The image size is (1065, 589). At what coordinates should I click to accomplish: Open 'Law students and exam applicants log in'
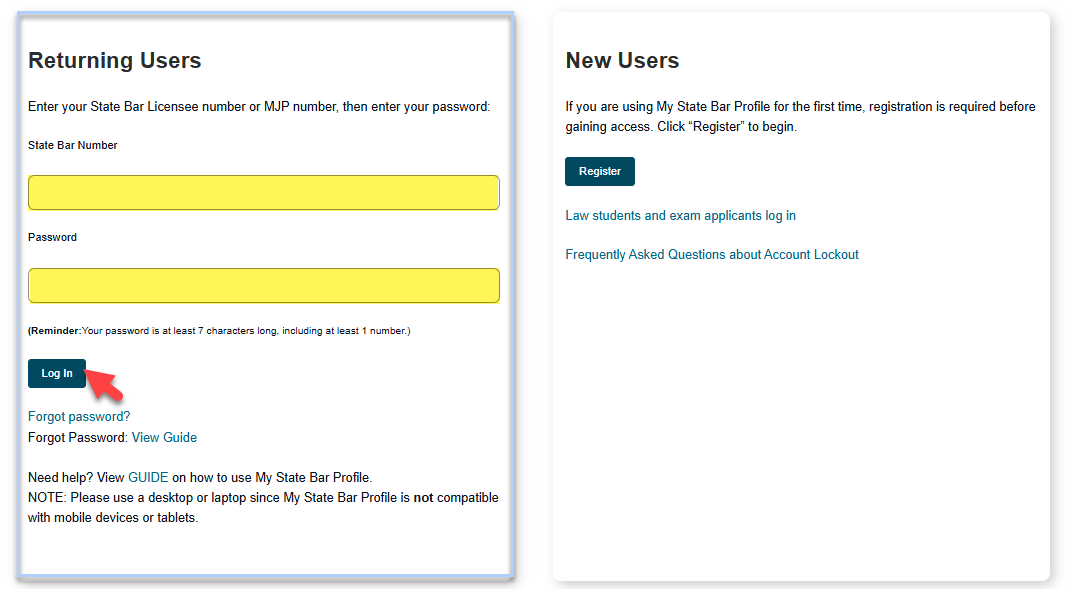680,215
